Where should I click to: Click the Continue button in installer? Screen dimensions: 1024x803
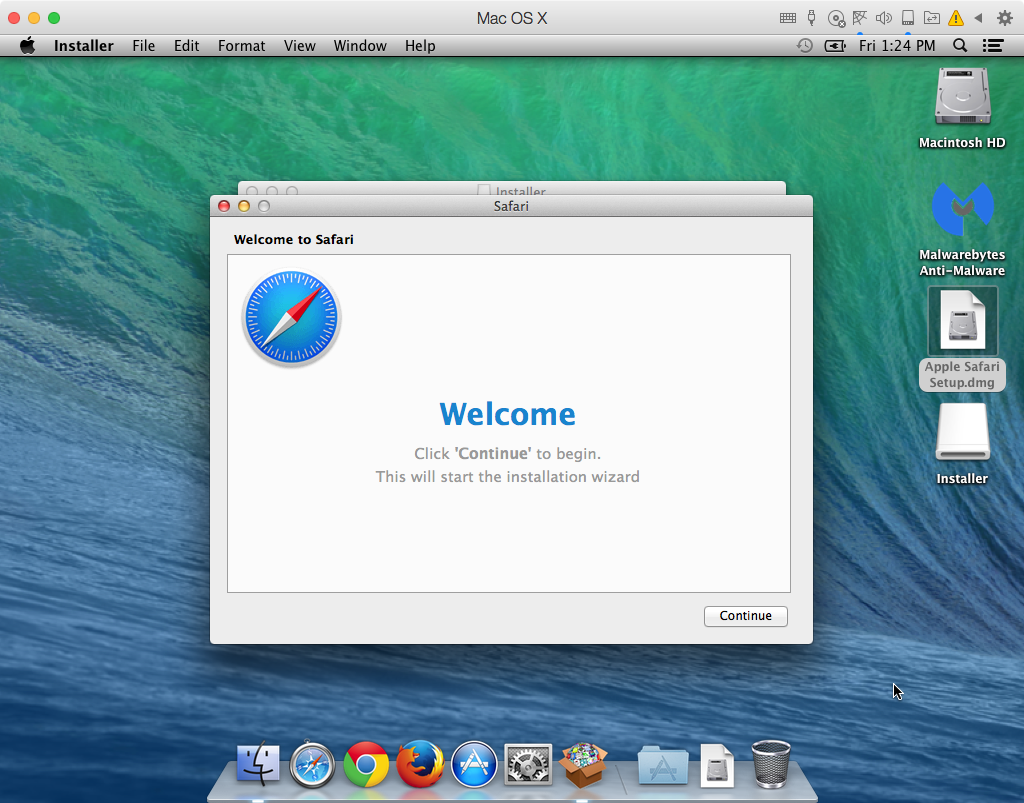coord(745,616)
